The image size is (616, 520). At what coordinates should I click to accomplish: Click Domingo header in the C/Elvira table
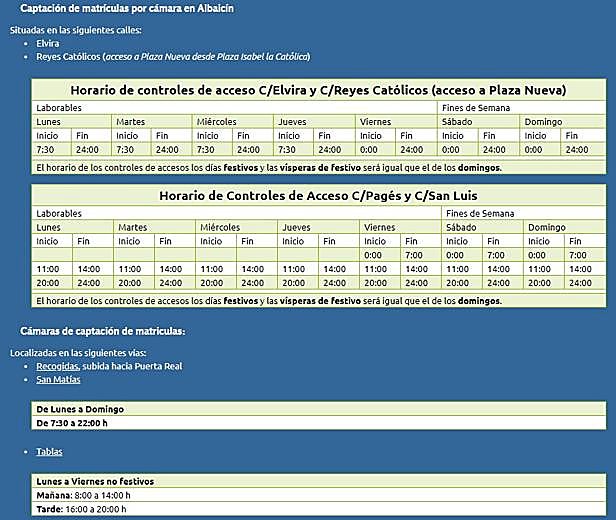click(x=544, y=121)
